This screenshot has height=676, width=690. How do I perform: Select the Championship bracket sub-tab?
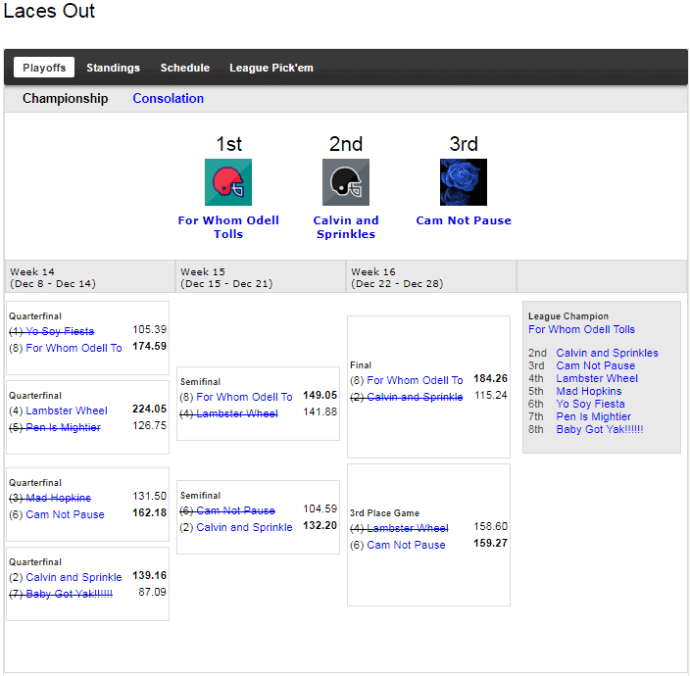[x=65, y=99]
